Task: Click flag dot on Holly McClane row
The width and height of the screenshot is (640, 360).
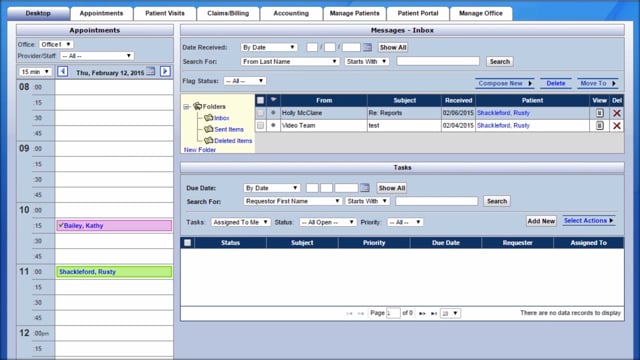Action: click(273, 113)
